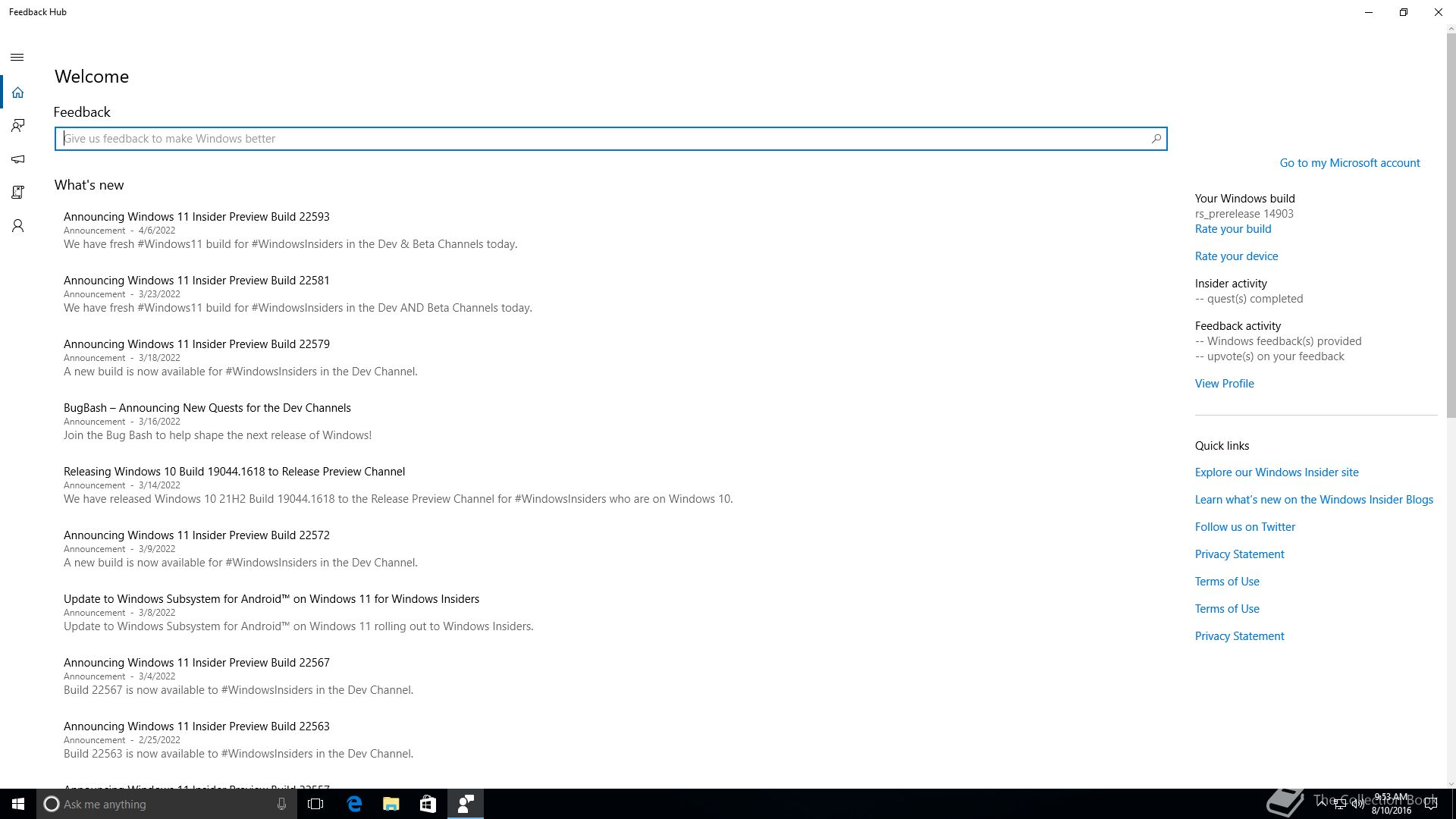Open announcement for Build 22563
Viewport: 1456px width, 819px height.
[196, 726]
